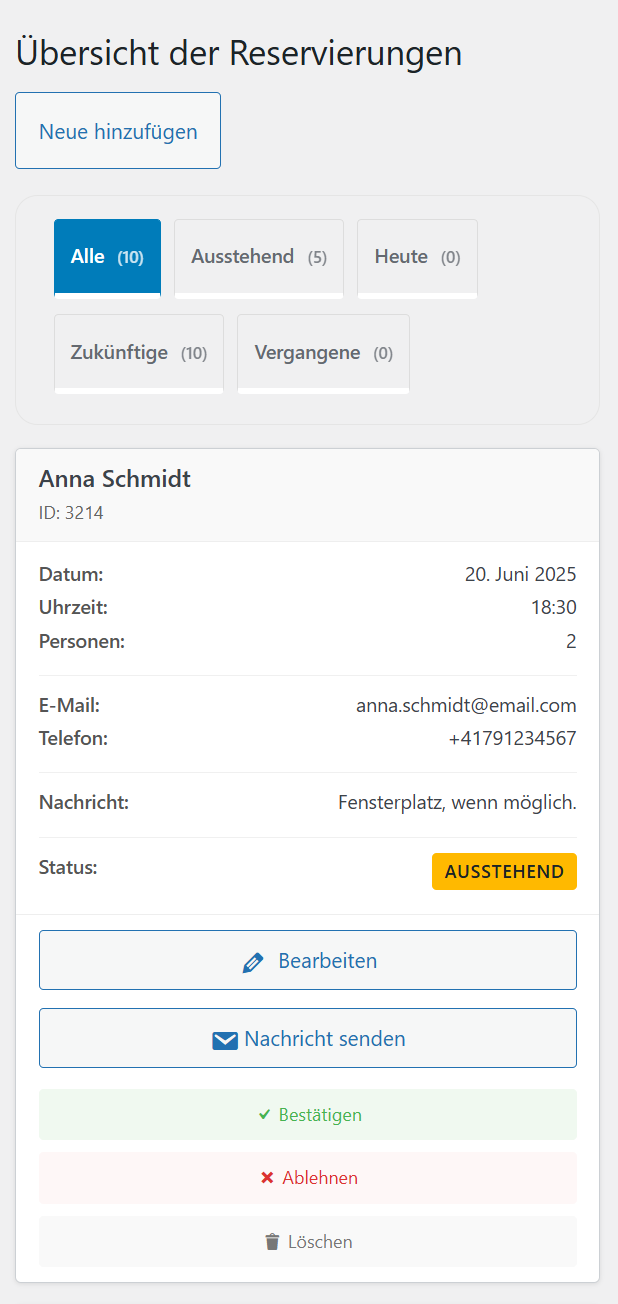Switch to the Alle tab

click(107, 258)
